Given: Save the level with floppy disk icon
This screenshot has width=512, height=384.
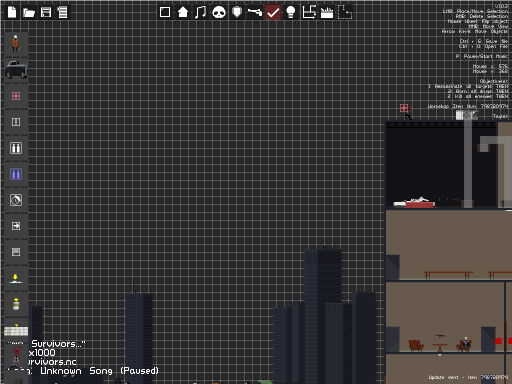Looking at the screenshot, I should (46, 12).
